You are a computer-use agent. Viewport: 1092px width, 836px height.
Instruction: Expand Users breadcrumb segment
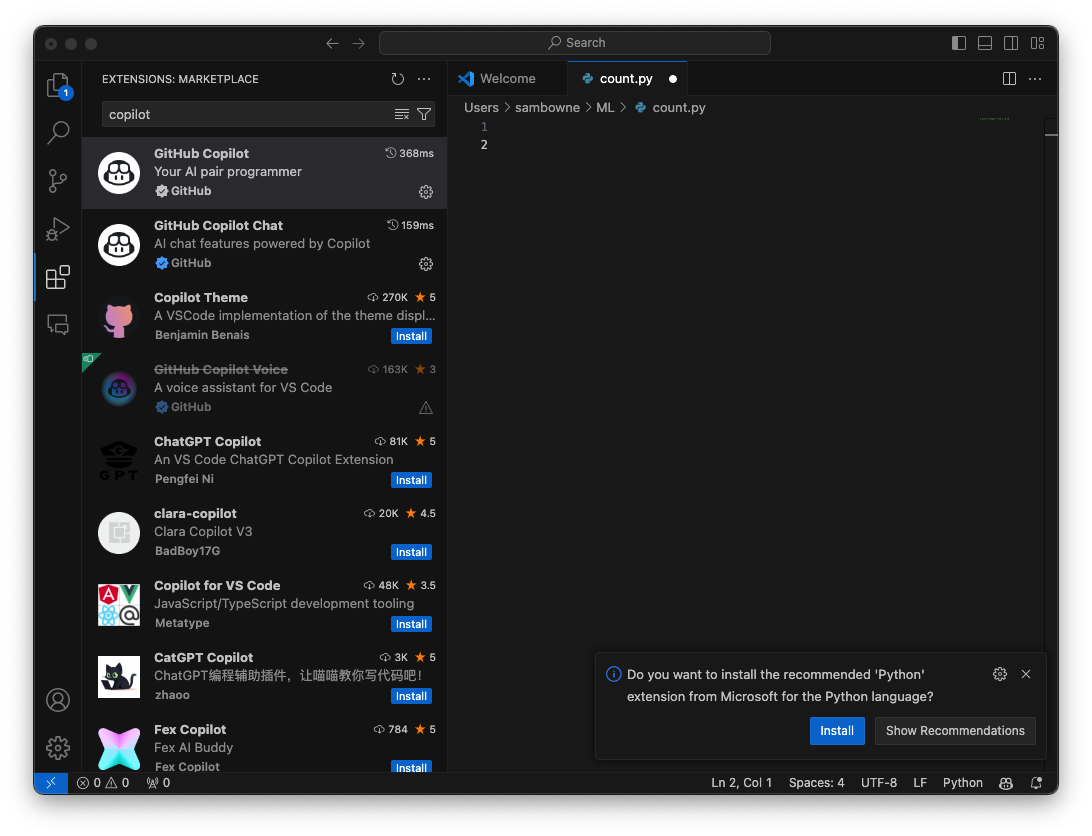481,107
